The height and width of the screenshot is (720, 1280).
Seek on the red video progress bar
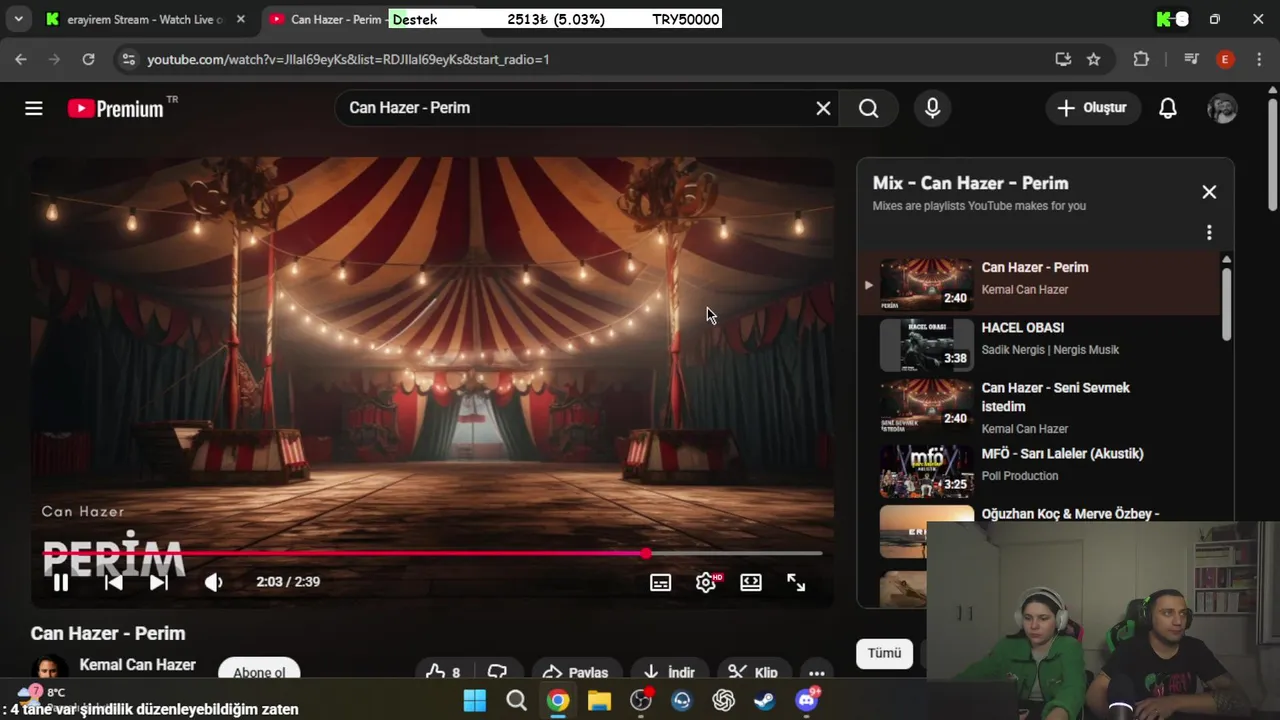click(433, 553)
